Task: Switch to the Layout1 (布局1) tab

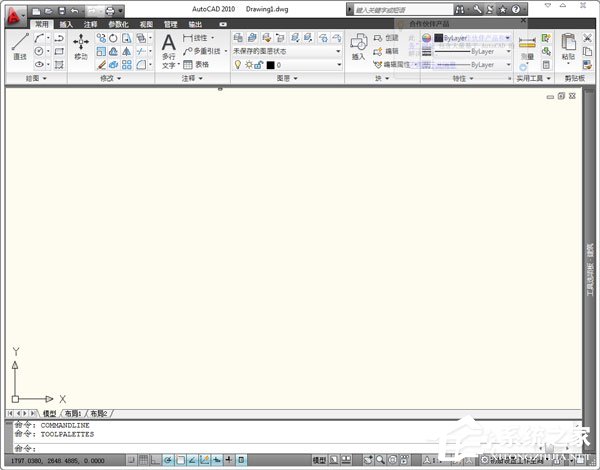Action: 74,413
